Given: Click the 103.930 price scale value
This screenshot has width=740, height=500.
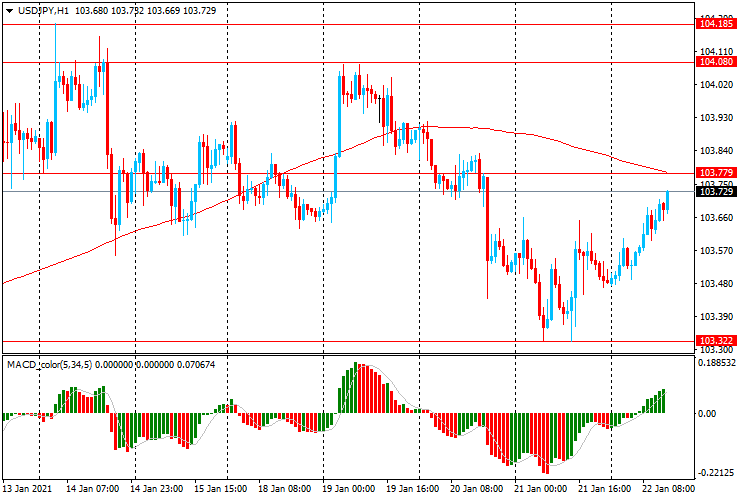Looking at the screenshot, I should 716,118.
